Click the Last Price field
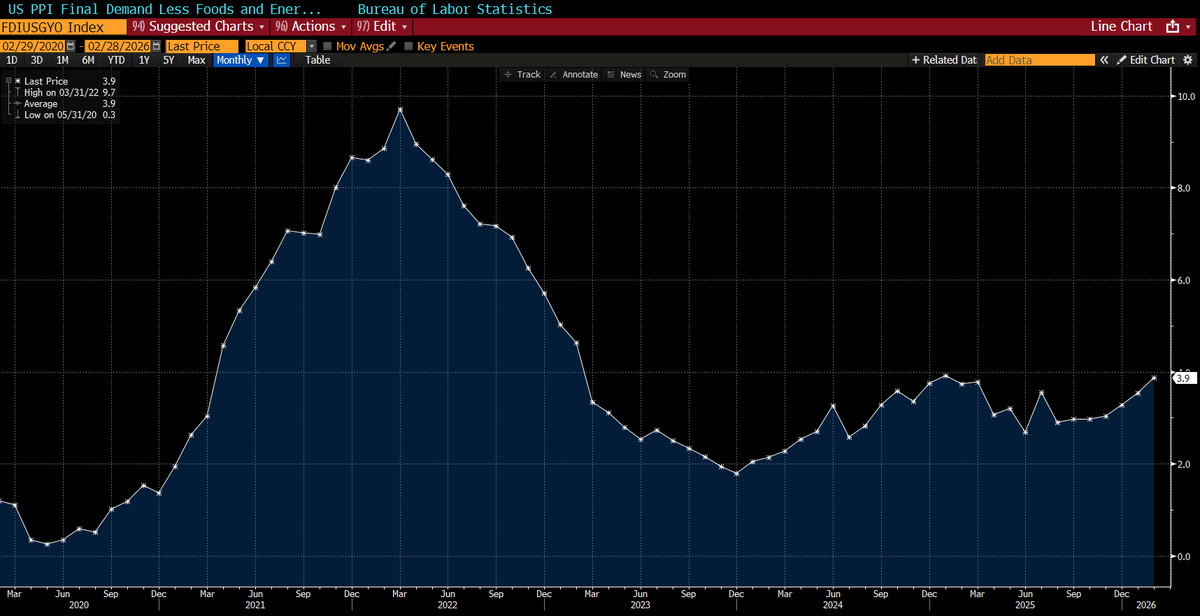Screen dimensions: 1200x616 click(x=202, y=46)
